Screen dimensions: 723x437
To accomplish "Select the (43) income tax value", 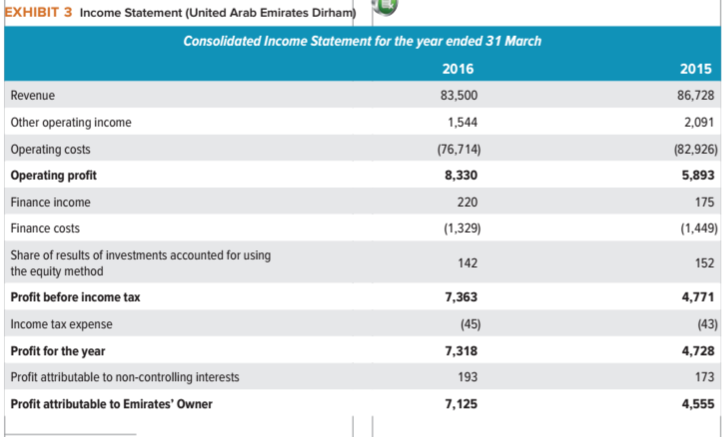I will click(x=707, y=324).
